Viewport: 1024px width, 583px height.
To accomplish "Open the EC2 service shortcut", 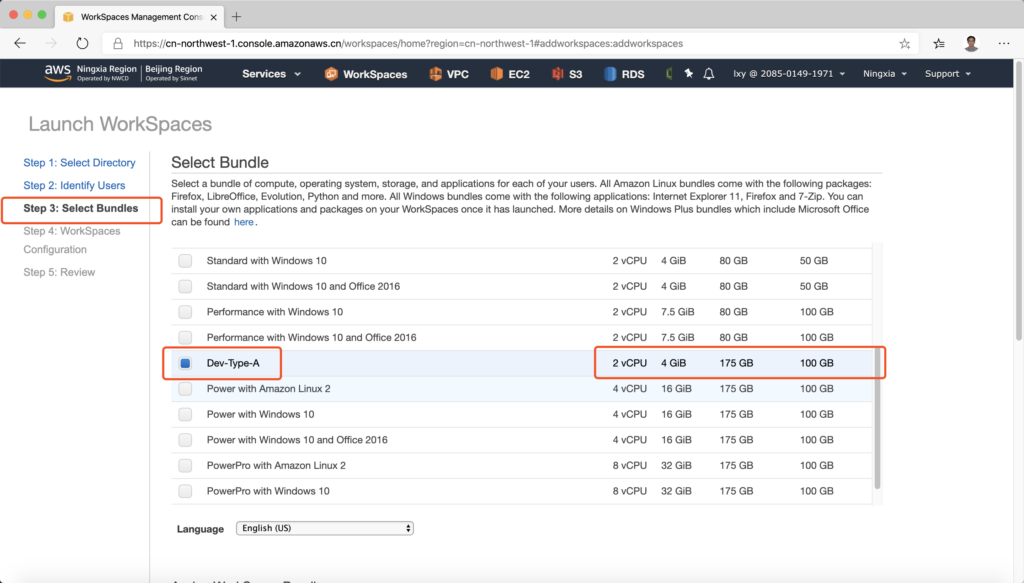I will point(509,74).
